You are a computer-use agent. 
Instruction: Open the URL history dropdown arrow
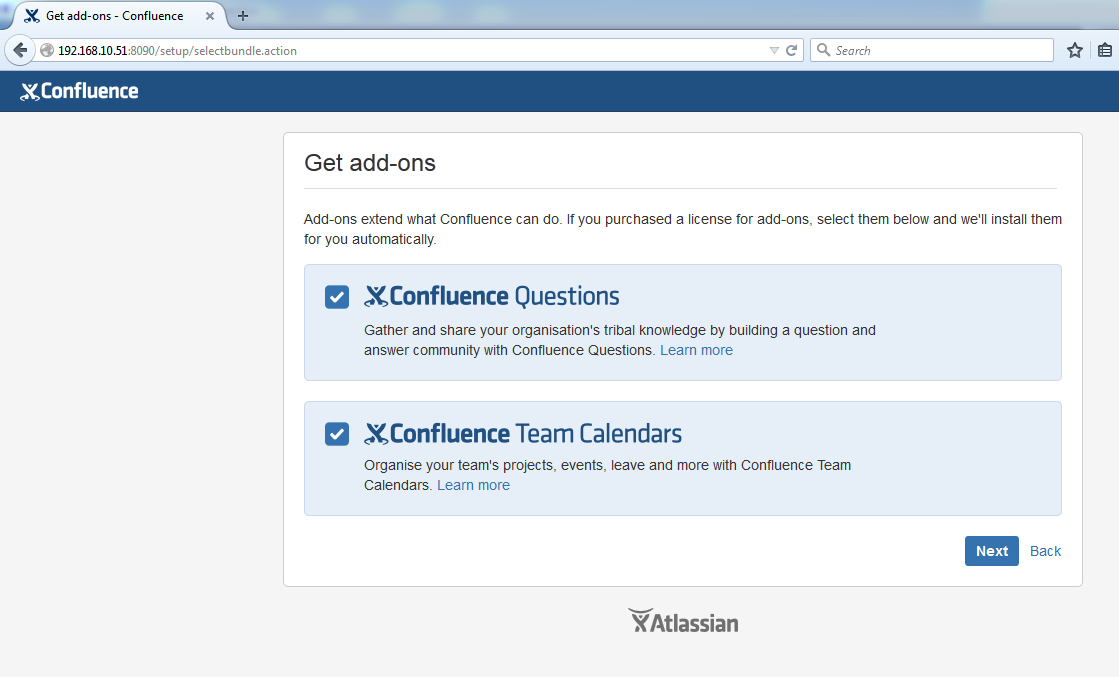tap(774, 51)
